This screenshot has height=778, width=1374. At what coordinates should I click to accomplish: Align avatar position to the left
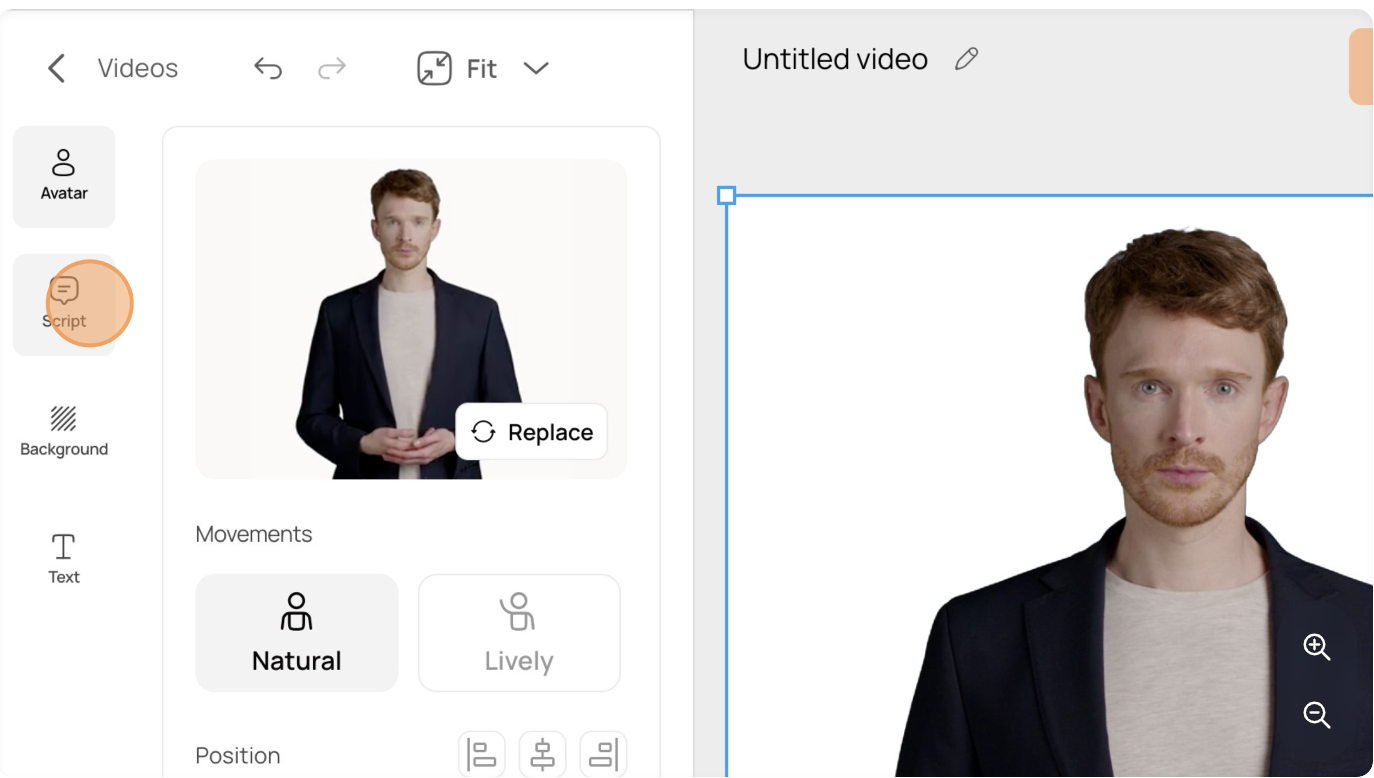(x=482, y=754)
